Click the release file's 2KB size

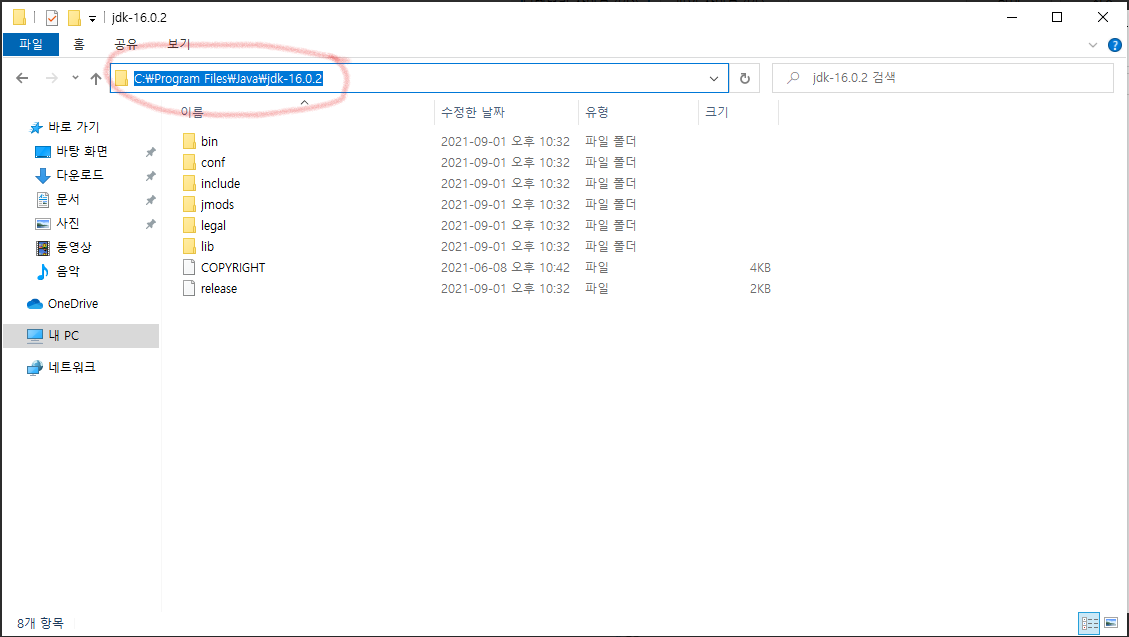(x=760, y=288)
